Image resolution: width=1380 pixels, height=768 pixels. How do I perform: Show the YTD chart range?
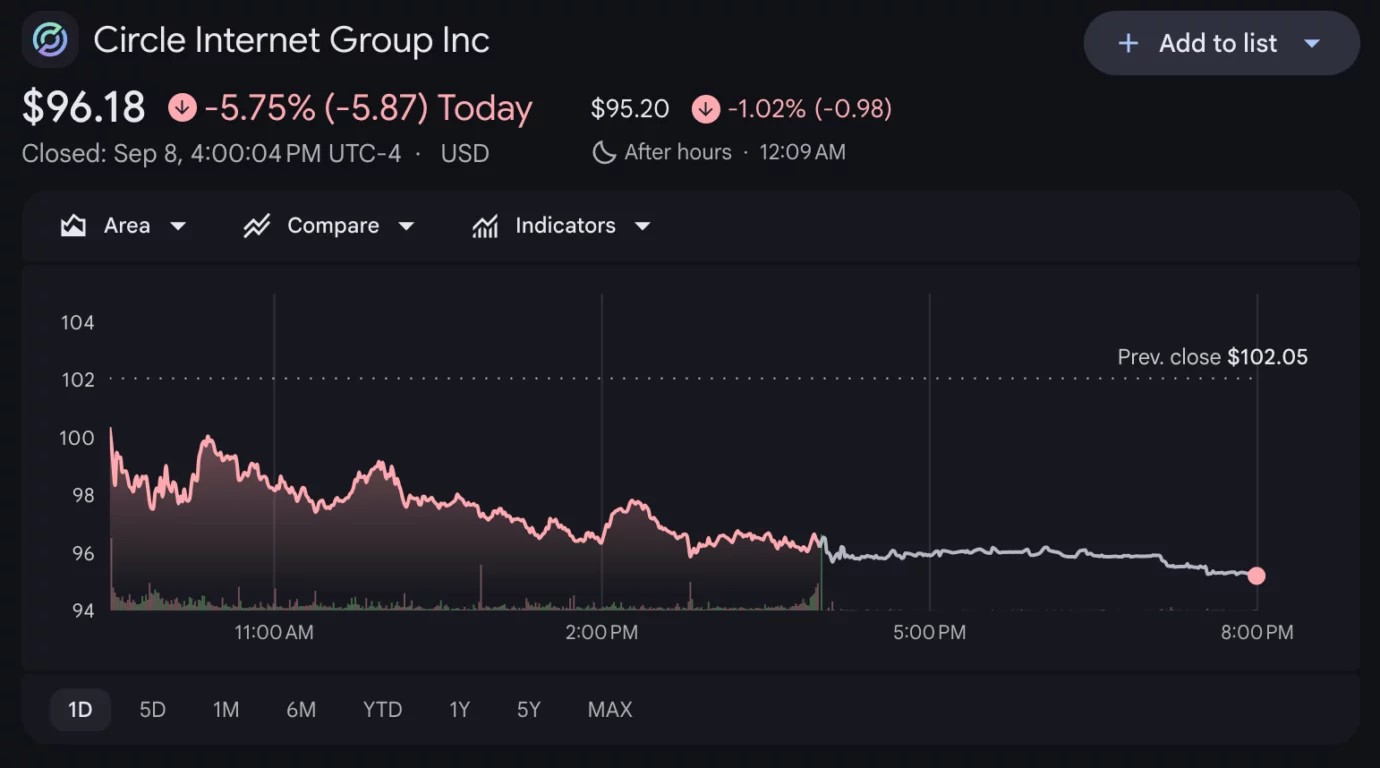pyautogui.click(x=382, y=710)
